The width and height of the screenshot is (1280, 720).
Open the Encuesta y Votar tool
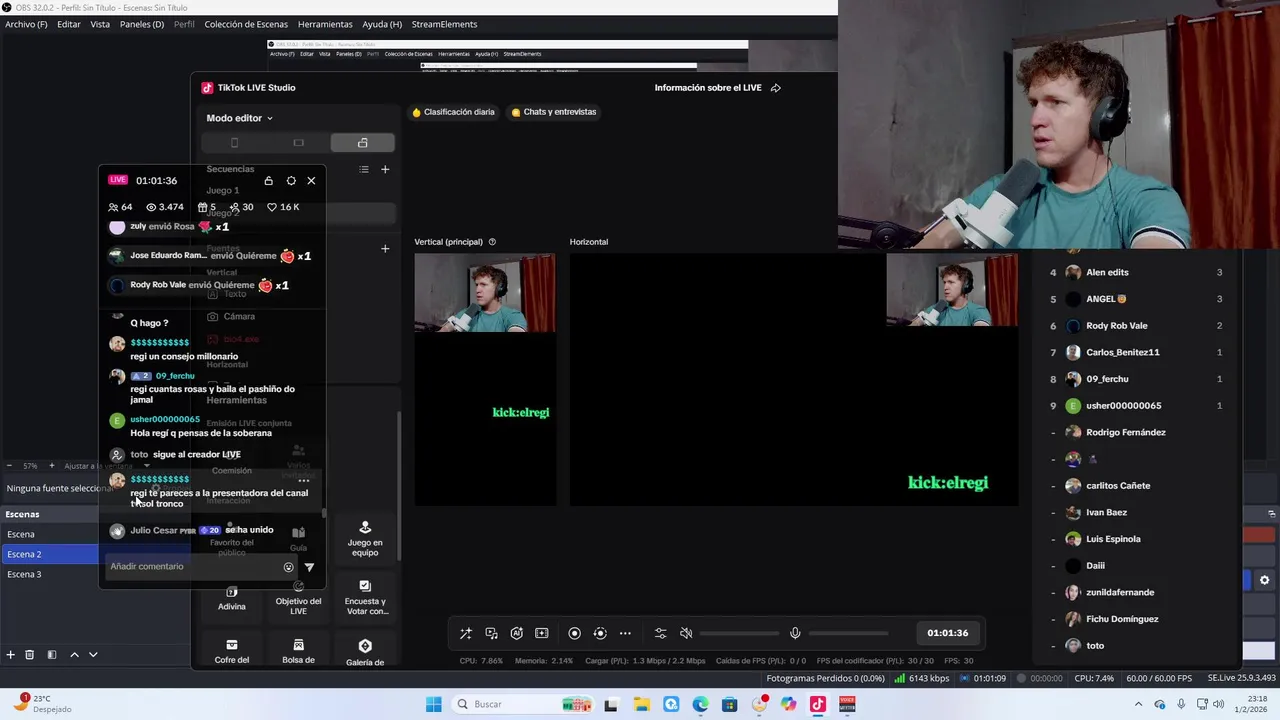coord(365,599)
